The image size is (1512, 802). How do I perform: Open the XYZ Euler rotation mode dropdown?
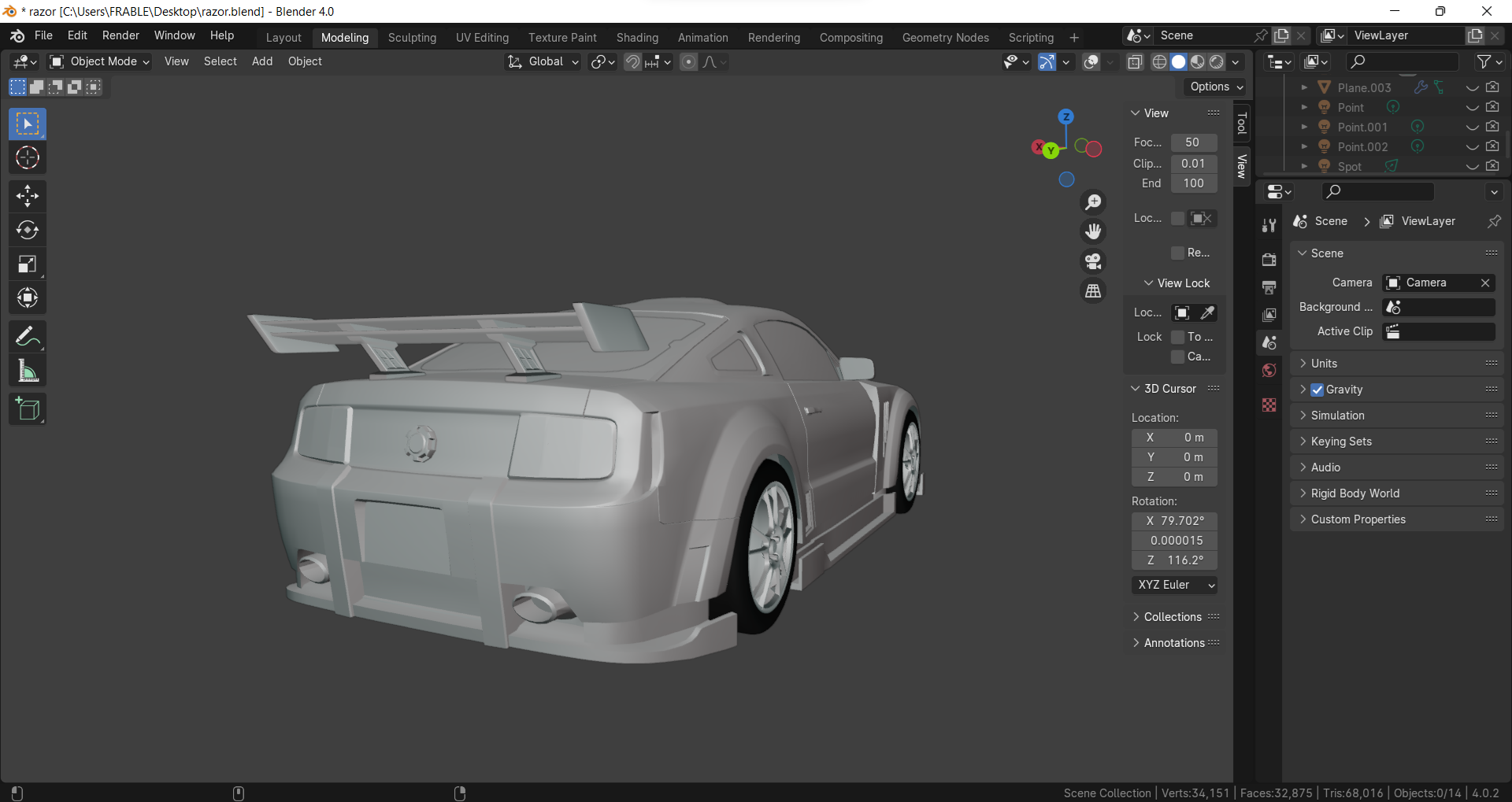coord(1175,585)
